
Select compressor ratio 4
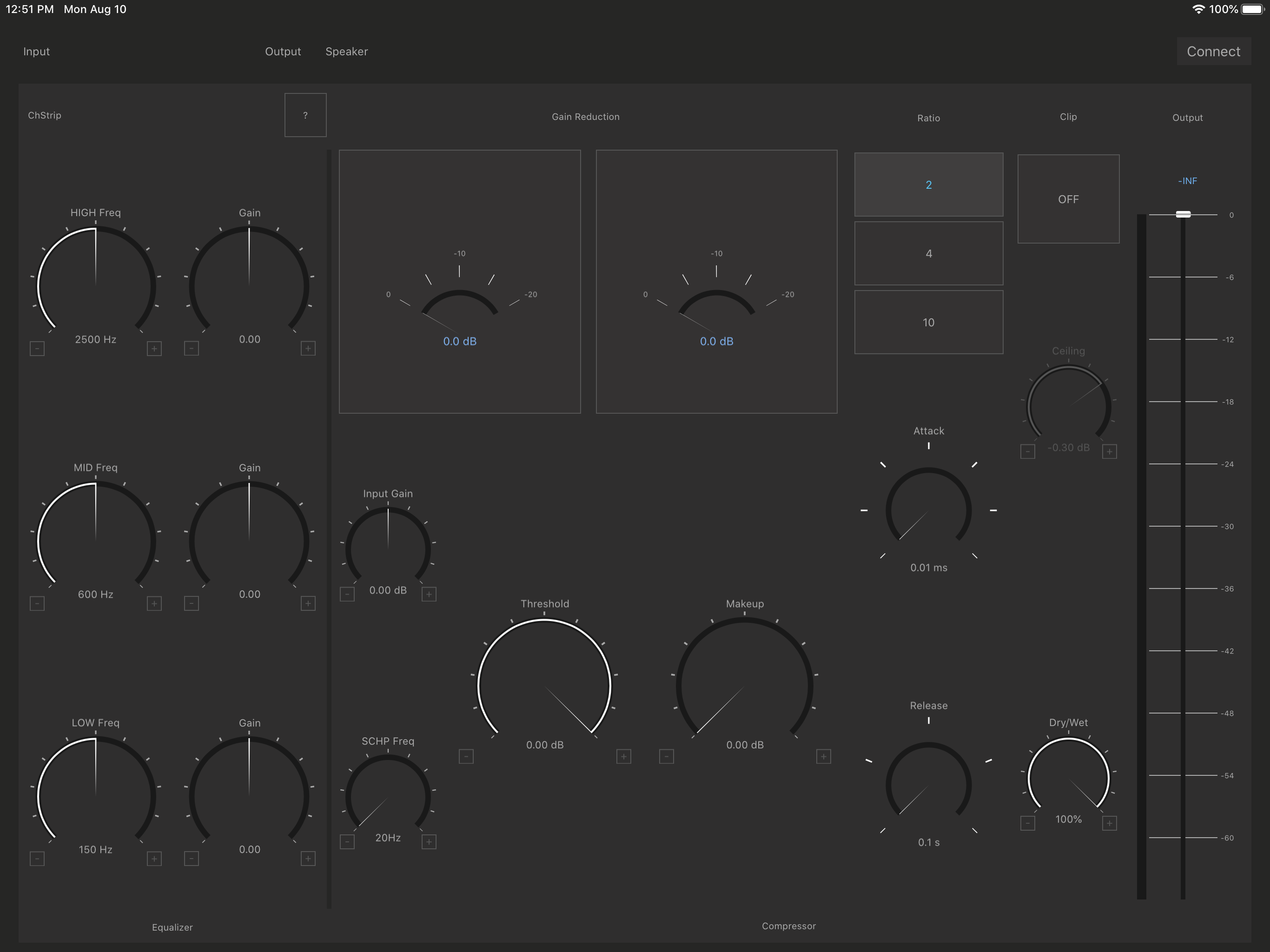[x=928, y=253]
